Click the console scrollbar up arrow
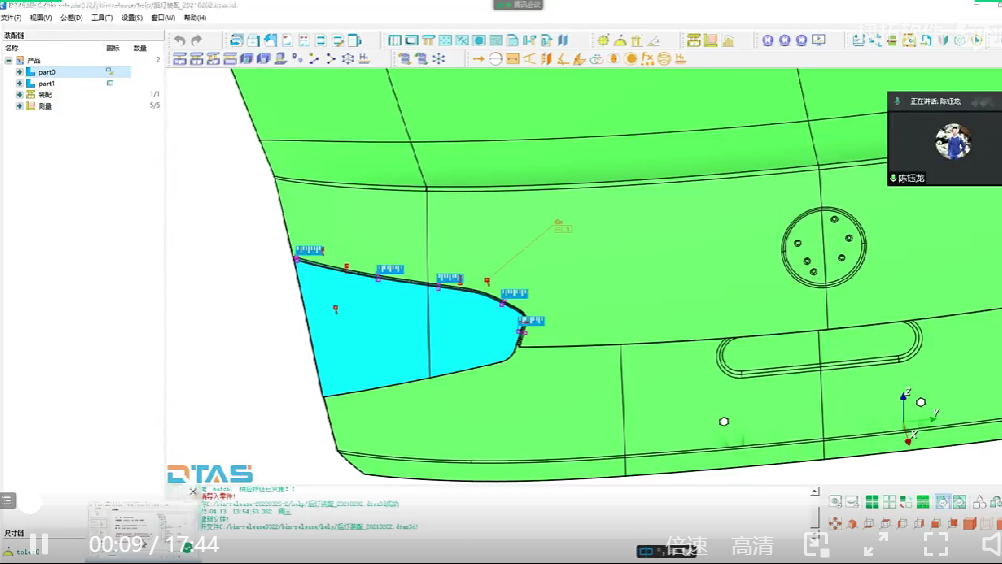Image resolution: width=1002 pixels, height=564 pixels. [815, 491]
